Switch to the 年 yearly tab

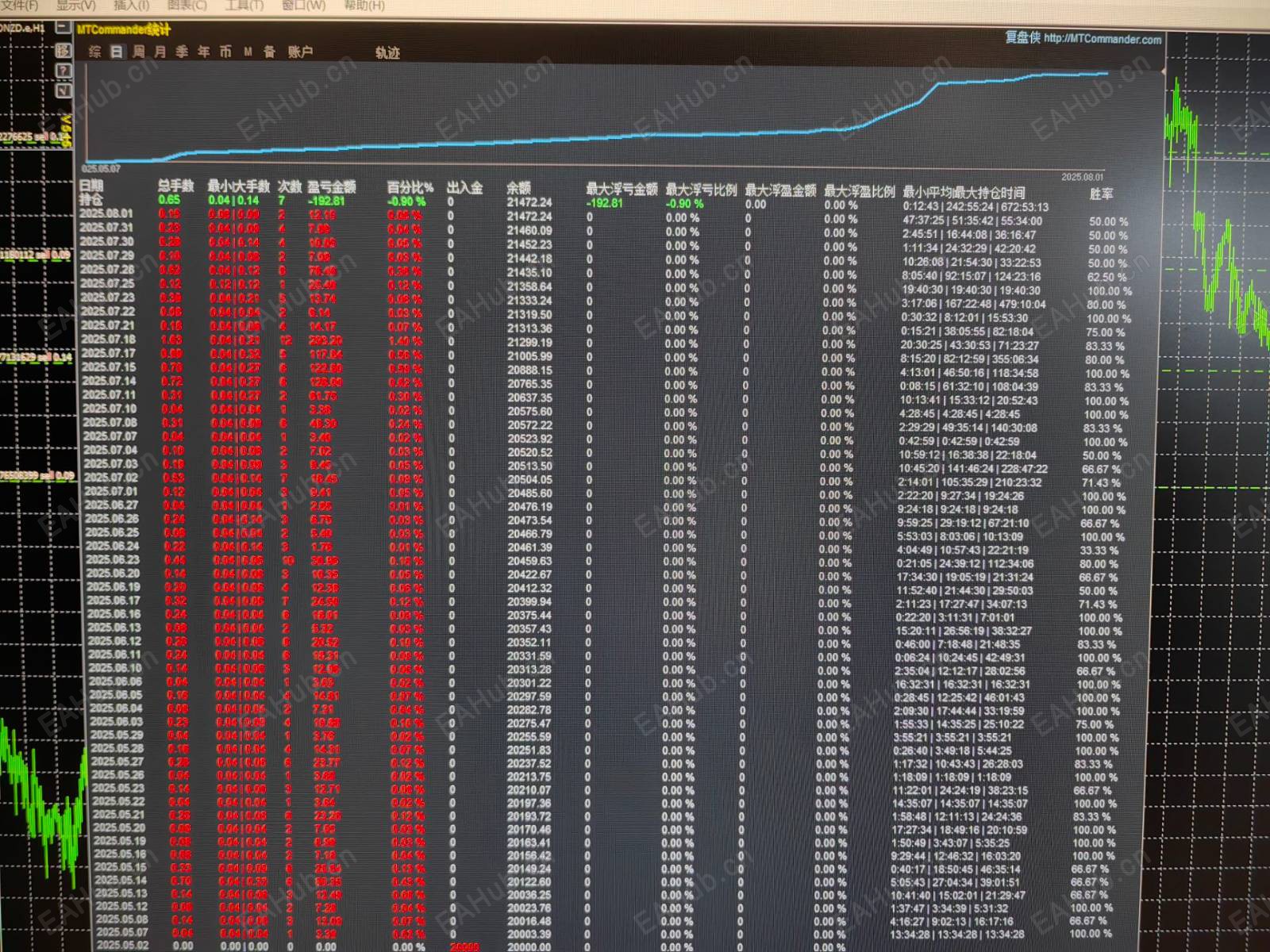click(x=204, y=52)
